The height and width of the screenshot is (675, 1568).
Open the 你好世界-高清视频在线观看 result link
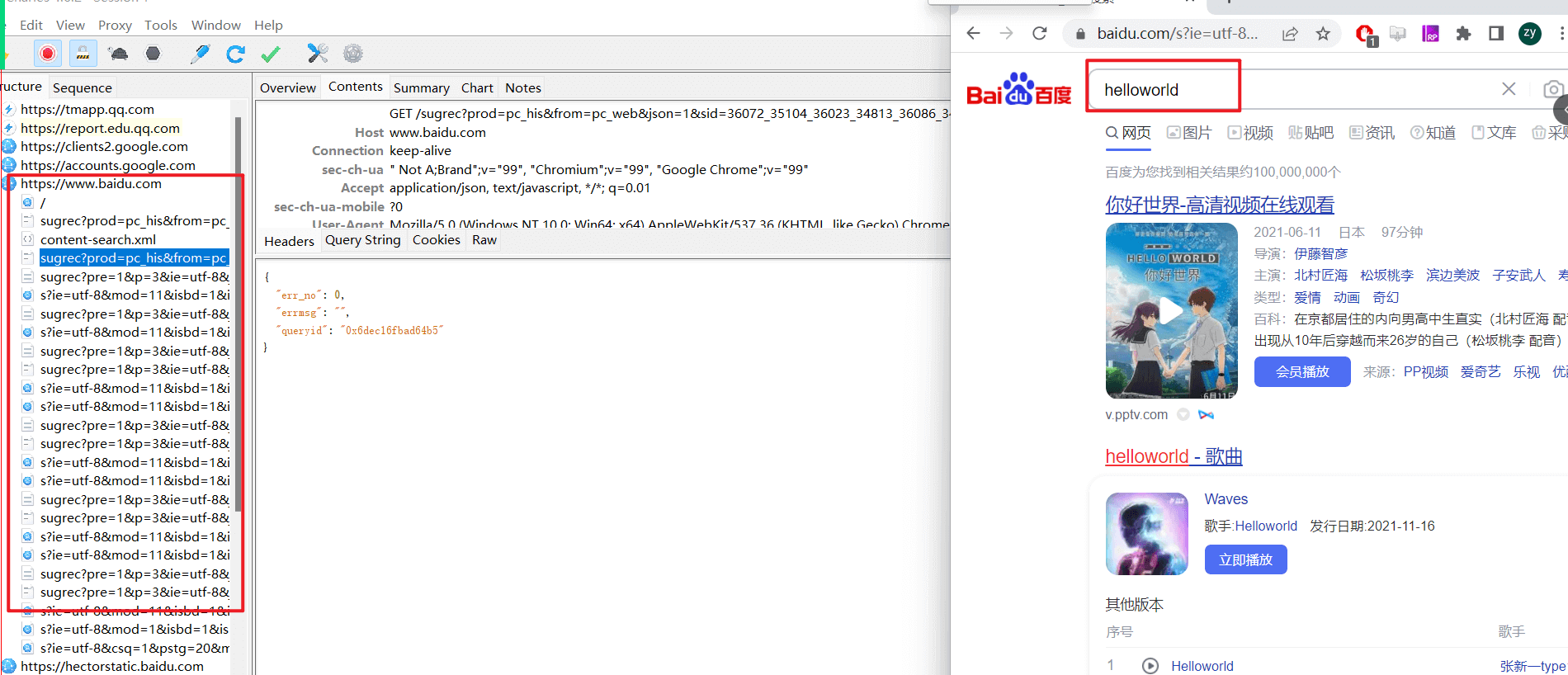[1220, 204]
